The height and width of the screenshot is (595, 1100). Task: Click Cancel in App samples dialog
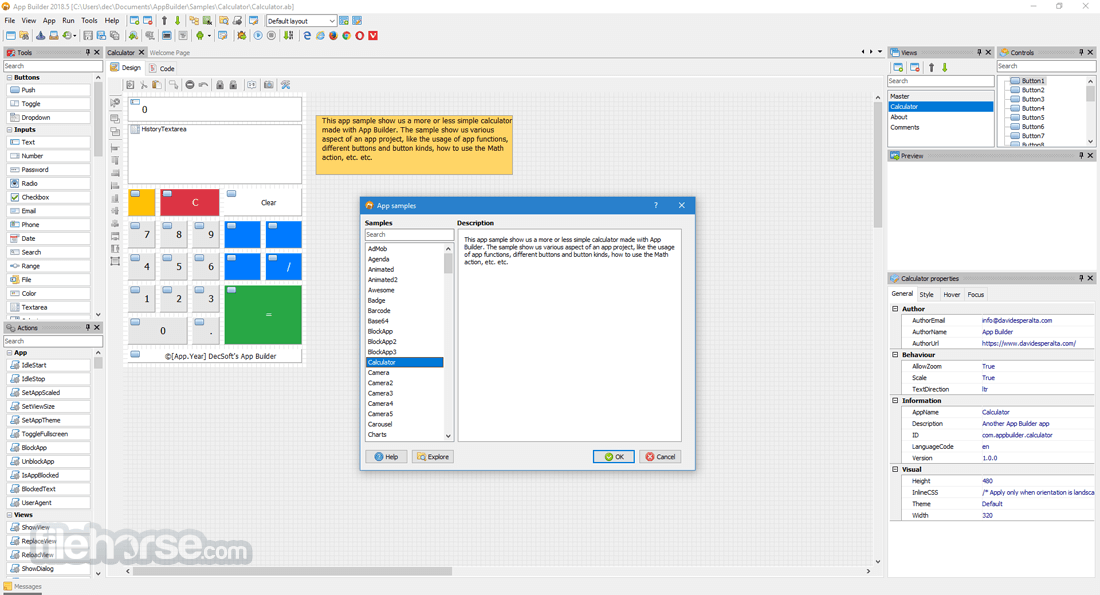(x=660, y=457)
